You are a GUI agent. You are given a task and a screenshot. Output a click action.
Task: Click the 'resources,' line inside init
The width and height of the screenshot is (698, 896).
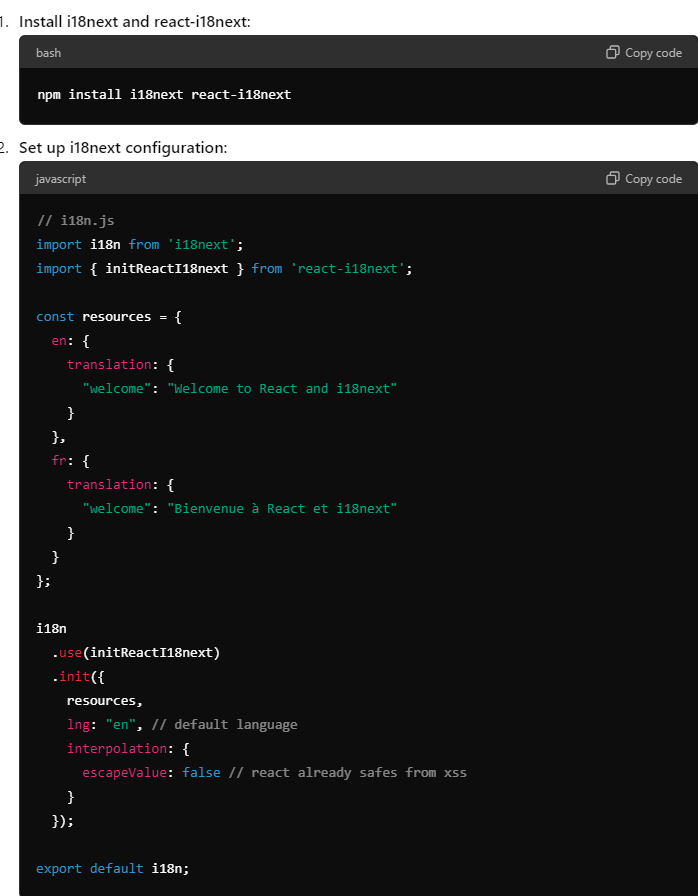coord(105,701)
